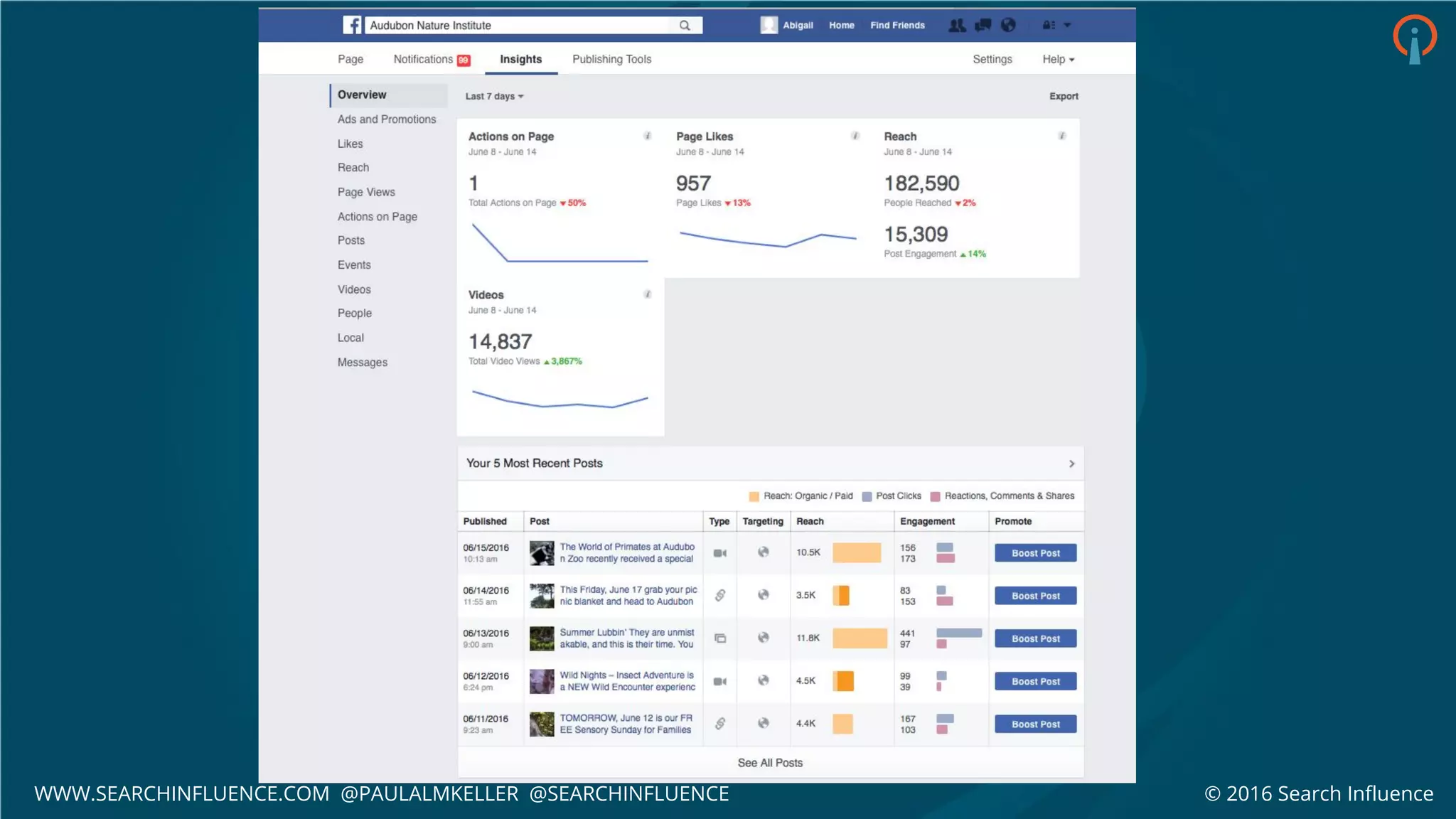1456x819 pixels.
Task: Click the privacy shortcuts lock icon
Action: 1049,26
